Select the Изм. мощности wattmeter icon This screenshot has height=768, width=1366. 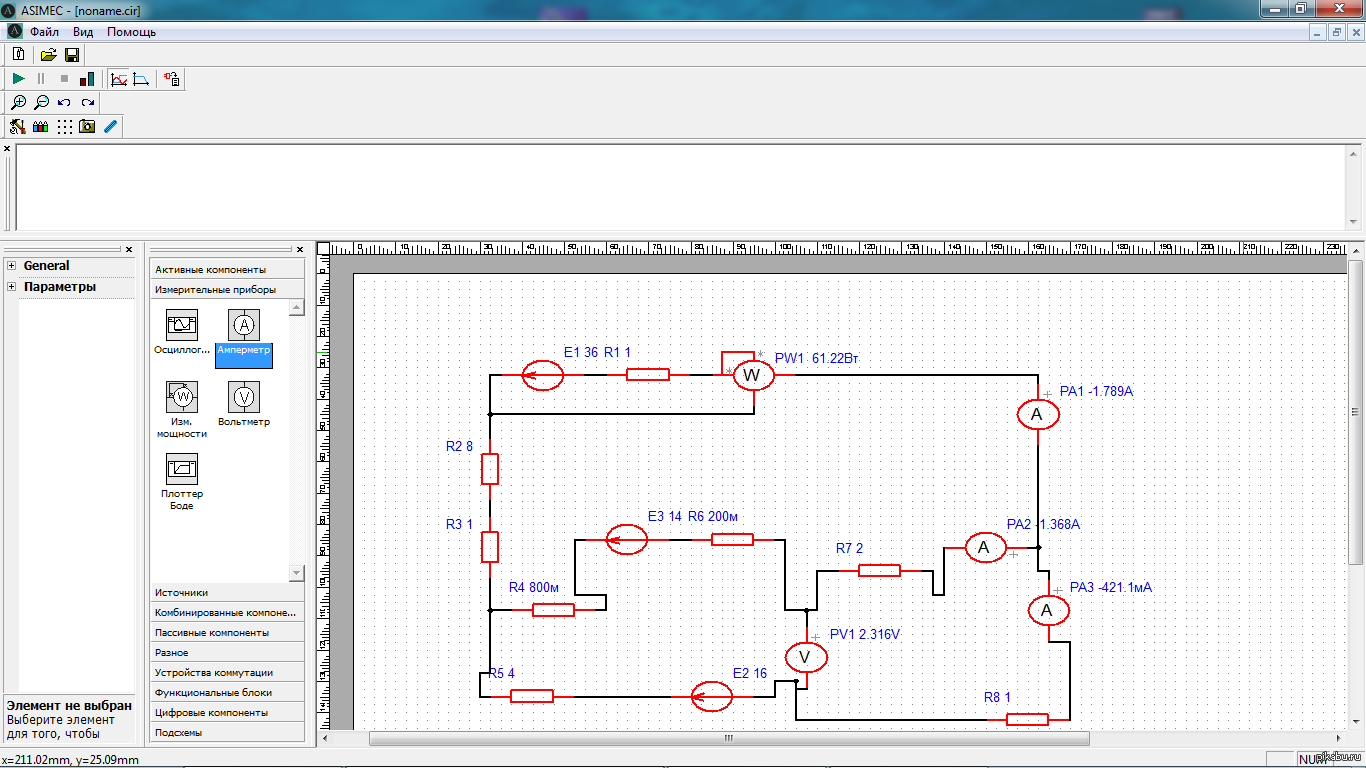pyautogui.click(x=182, y=397)
